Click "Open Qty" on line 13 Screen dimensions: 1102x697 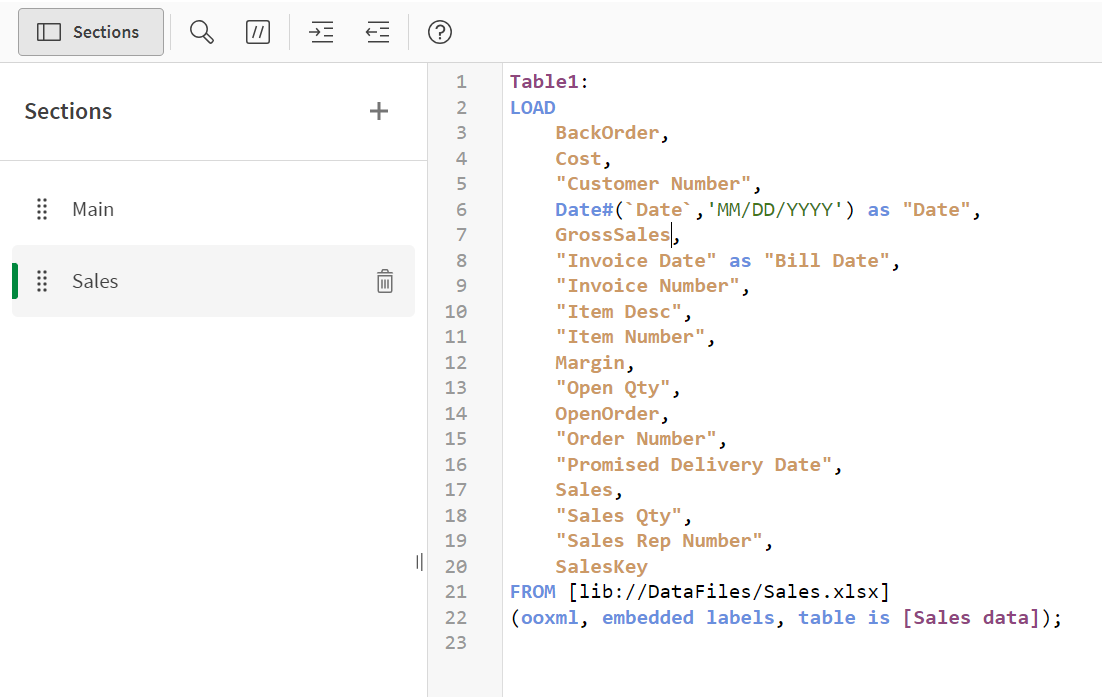[x=613, y=389]
